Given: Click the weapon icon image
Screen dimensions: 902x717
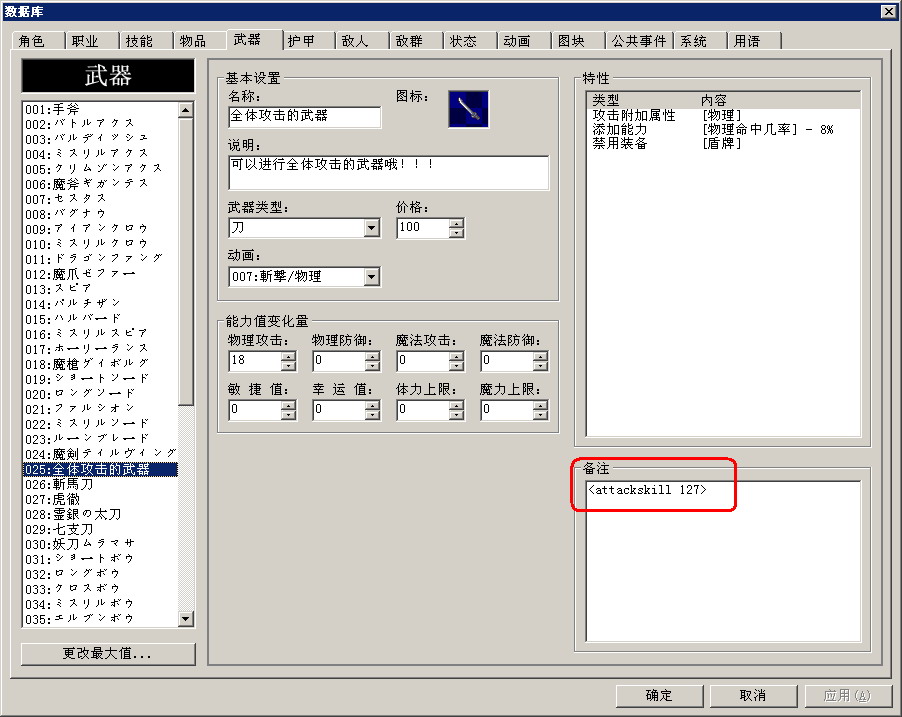Looking at the screenshot, I should [468, 109].
